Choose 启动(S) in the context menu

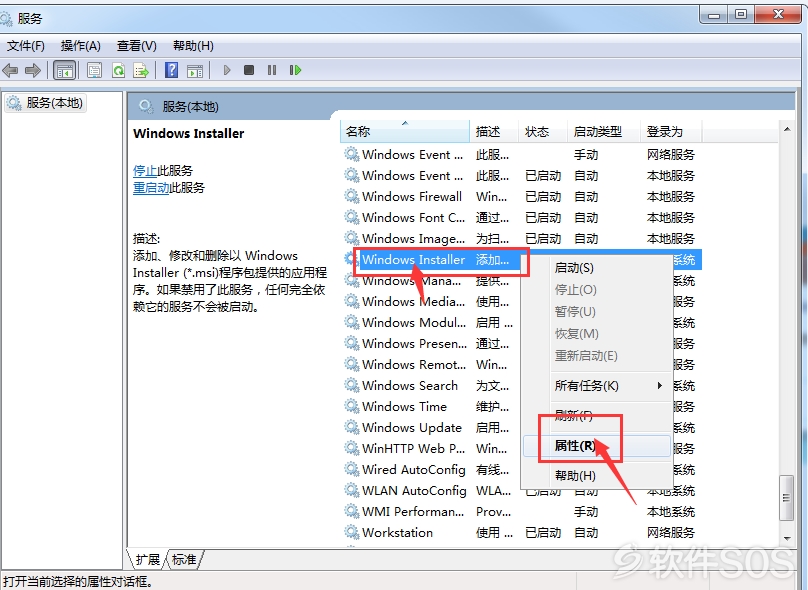tap(597, 268)
